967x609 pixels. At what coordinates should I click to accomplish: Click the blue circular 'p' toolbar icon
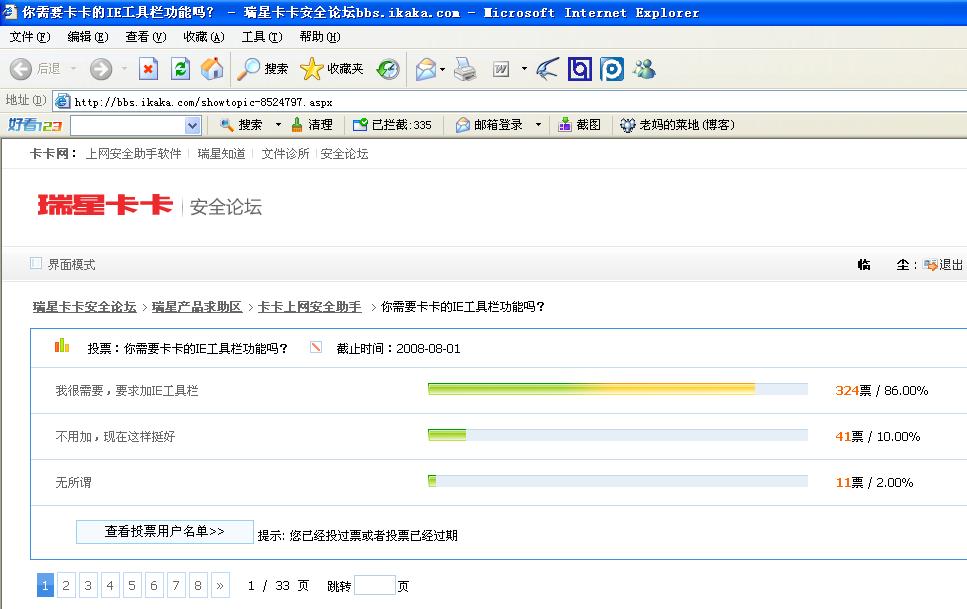[x=612, y=69]
